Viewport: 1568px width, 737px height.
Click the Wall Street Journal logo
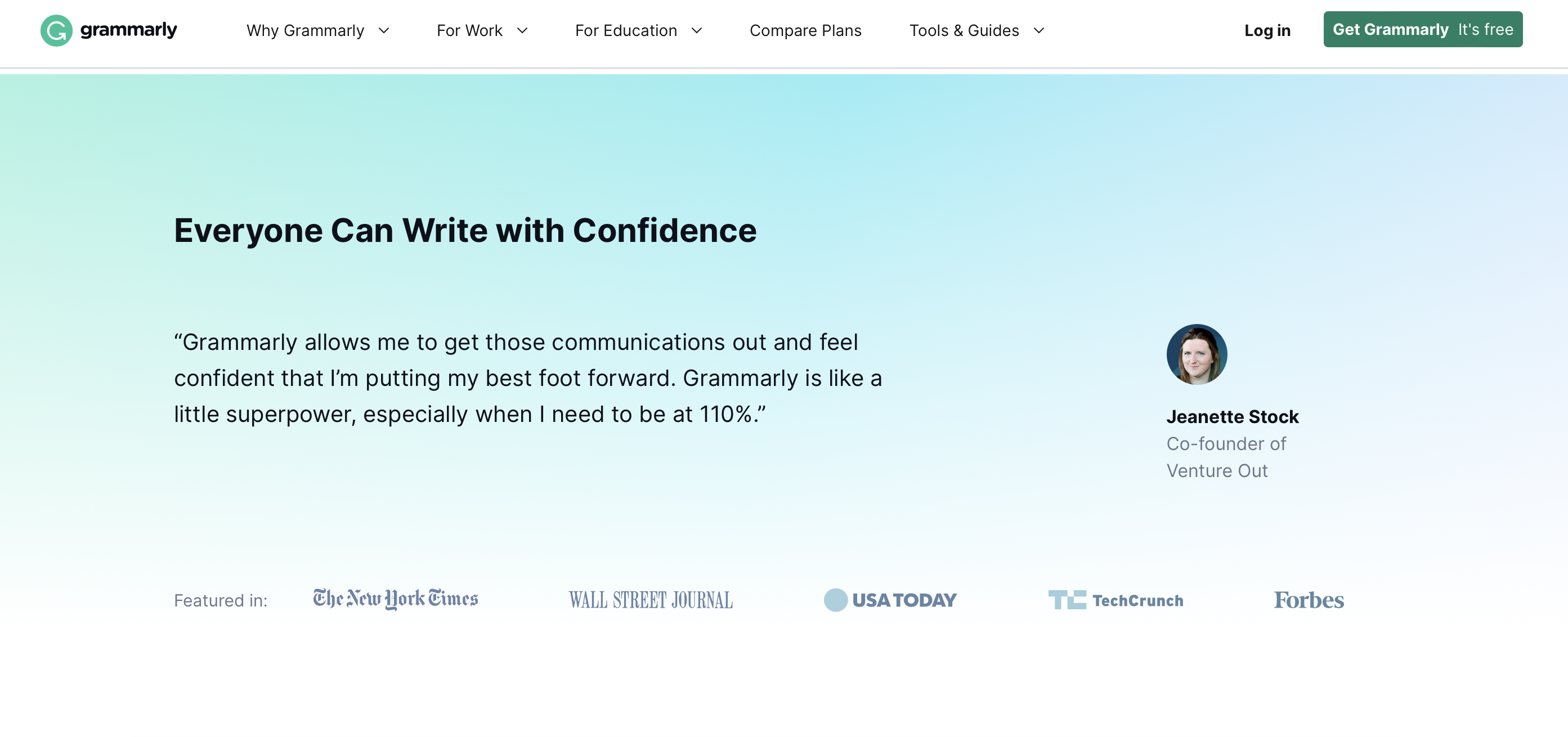tap(651, 600)
